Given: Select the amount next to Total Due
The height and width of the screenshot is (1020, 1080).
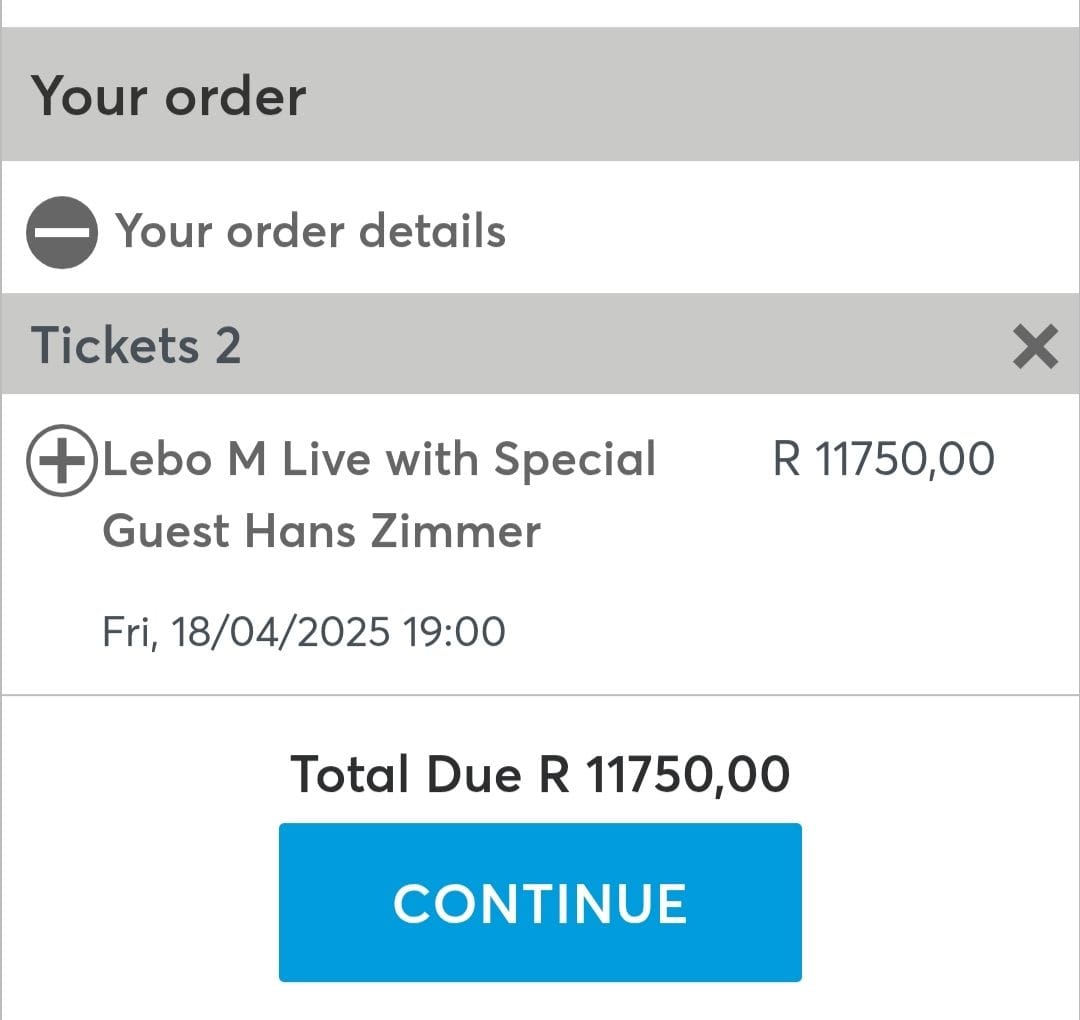Looking at the screenshot, I should pos(665,775).
